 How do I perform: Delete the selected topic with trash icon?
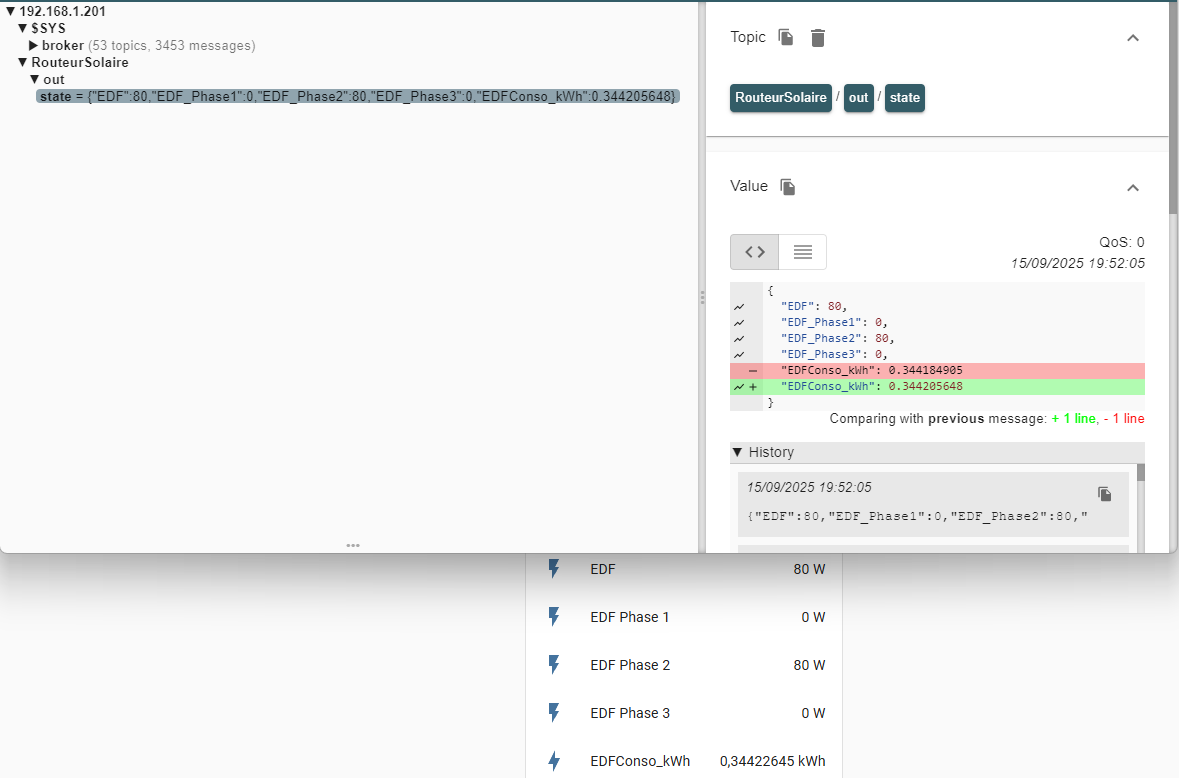click(x=818, y=38)
